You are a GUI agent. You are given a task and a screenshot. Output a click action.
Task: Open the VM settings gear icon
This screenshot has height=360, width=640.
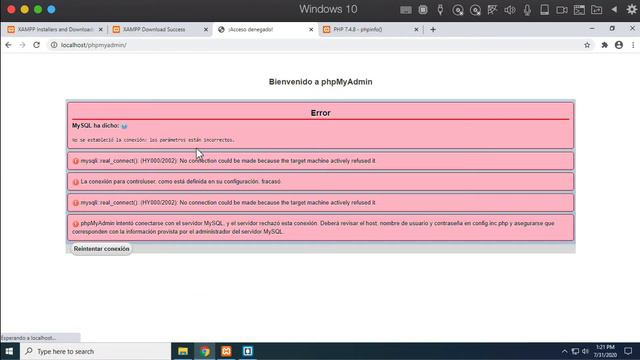(x=632, y=9)
